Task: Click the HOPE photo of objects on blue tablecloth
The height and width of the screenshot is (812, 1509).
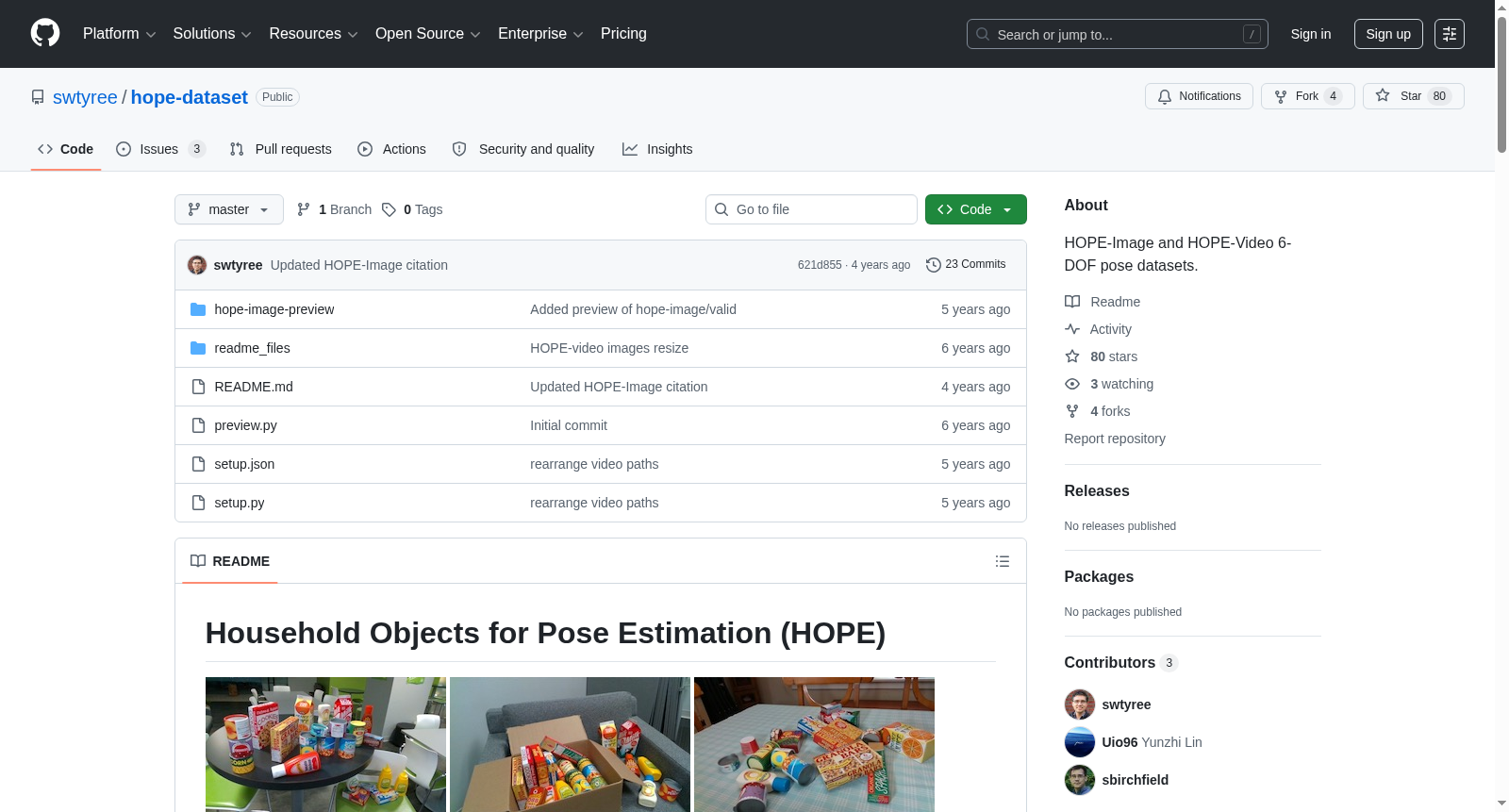Action: point(814,744)
